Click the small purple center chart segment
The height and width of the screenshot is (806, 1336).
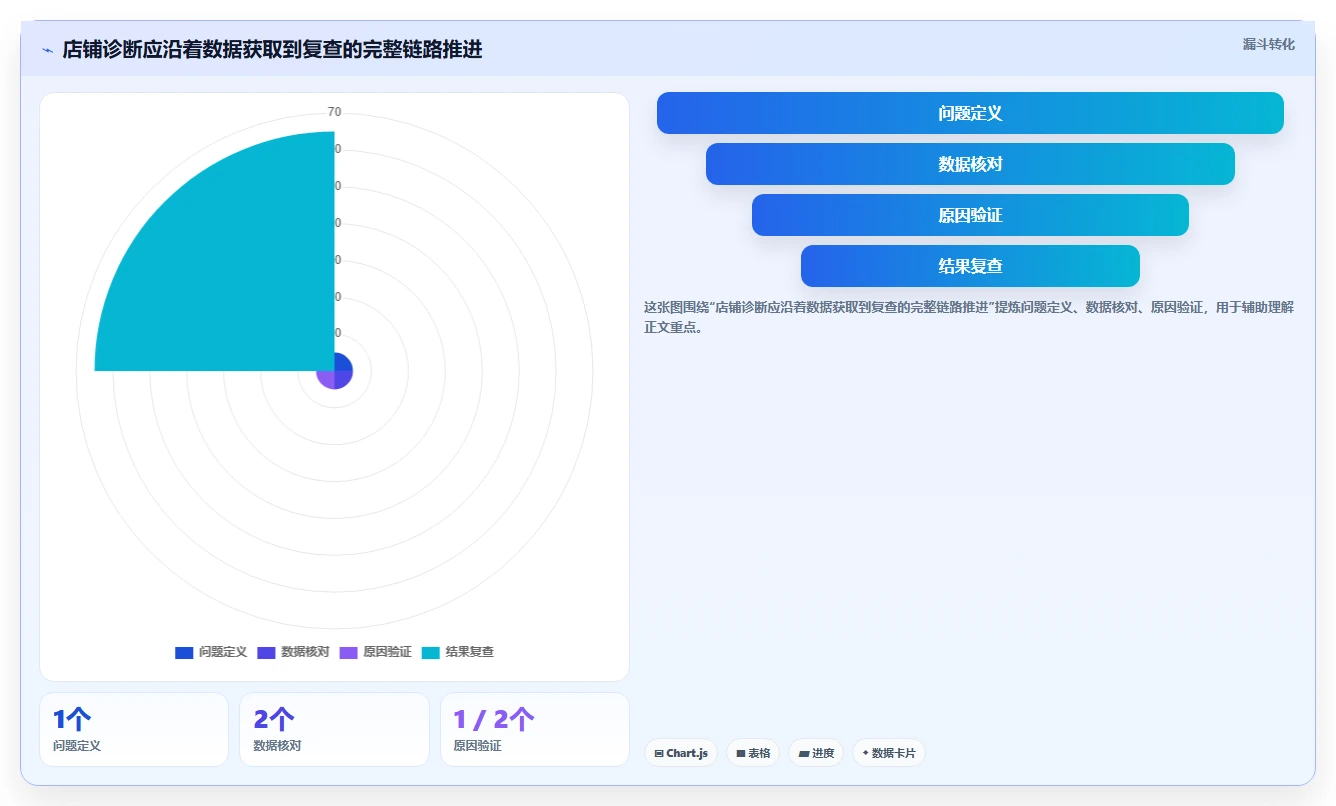pos(326,379)
